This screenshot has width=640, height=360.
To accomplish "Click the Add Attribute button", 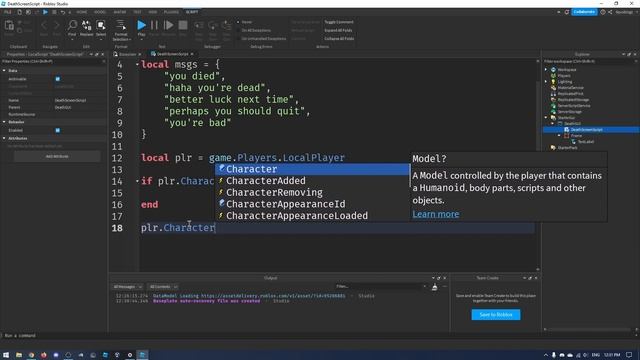I will pos(57,157).
